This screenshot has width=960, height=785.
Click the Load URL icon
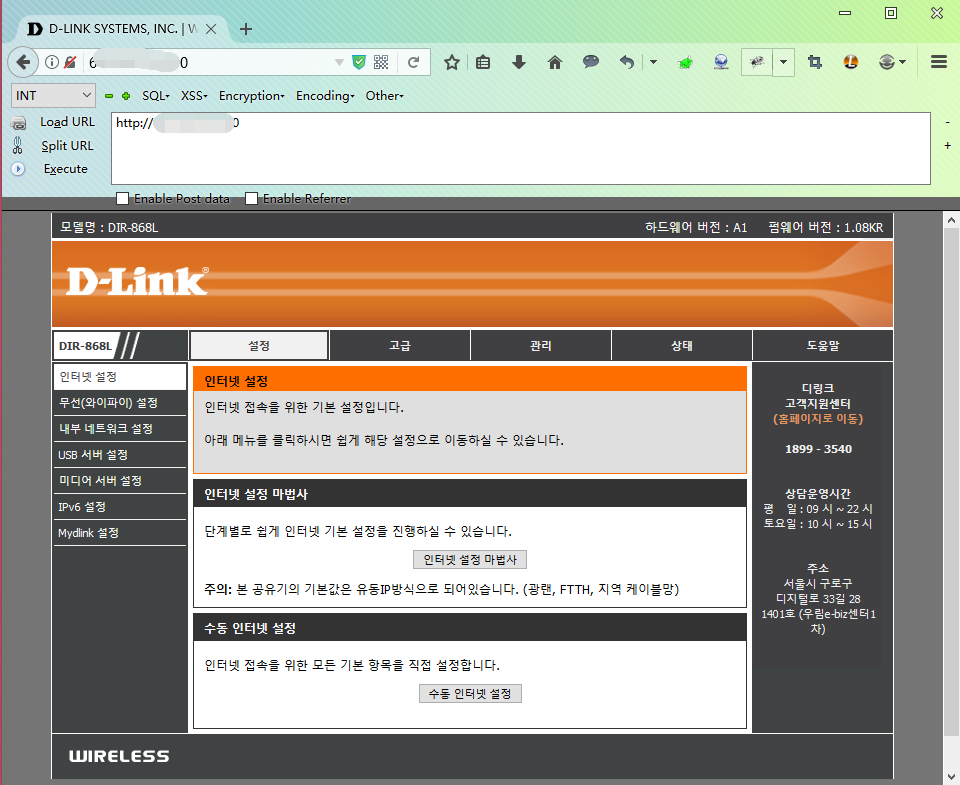point(19,123)
